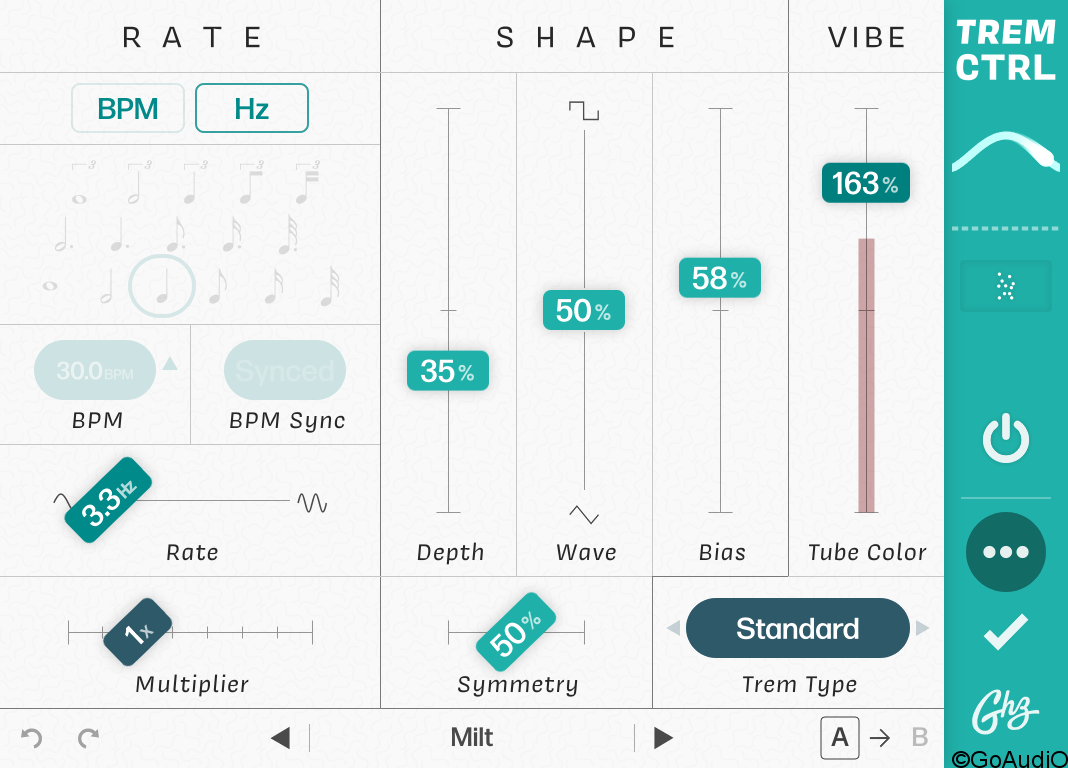Click the checkmark icon in the sidebar
This screenshot has width=1068, height=768.
pyautogui.click(x=1005, y=632)
